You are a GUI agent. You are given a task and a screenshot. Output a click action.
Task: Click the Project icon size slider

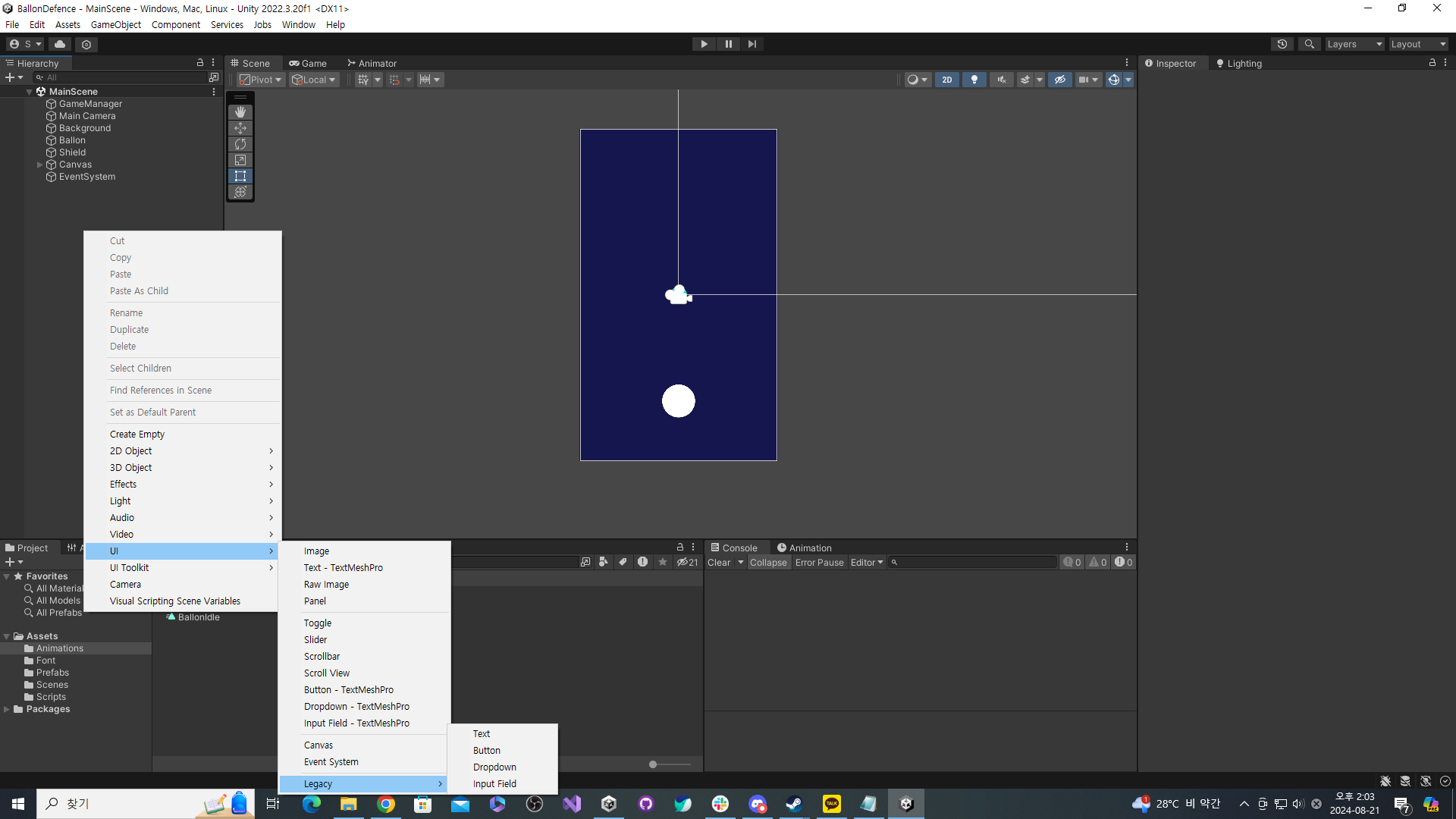tap(653, 764)
